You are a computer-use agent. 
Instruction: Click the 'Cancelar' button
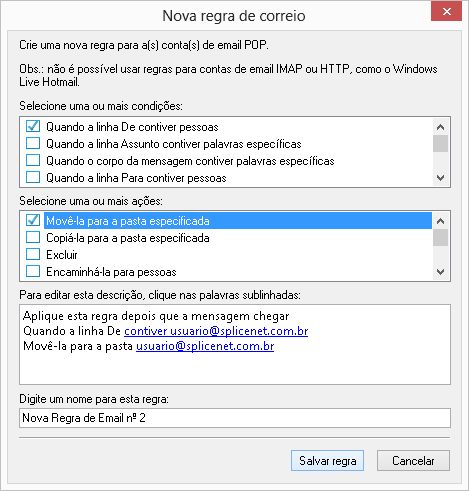(413, 461)
